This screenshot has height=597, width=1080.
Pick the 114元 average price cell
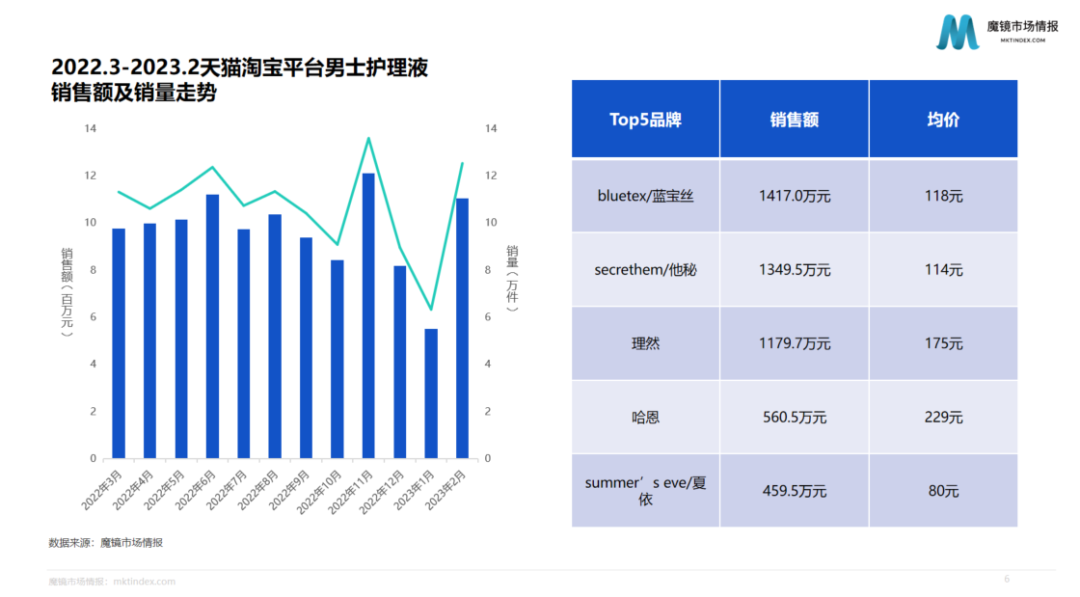[x=943, y=269]
